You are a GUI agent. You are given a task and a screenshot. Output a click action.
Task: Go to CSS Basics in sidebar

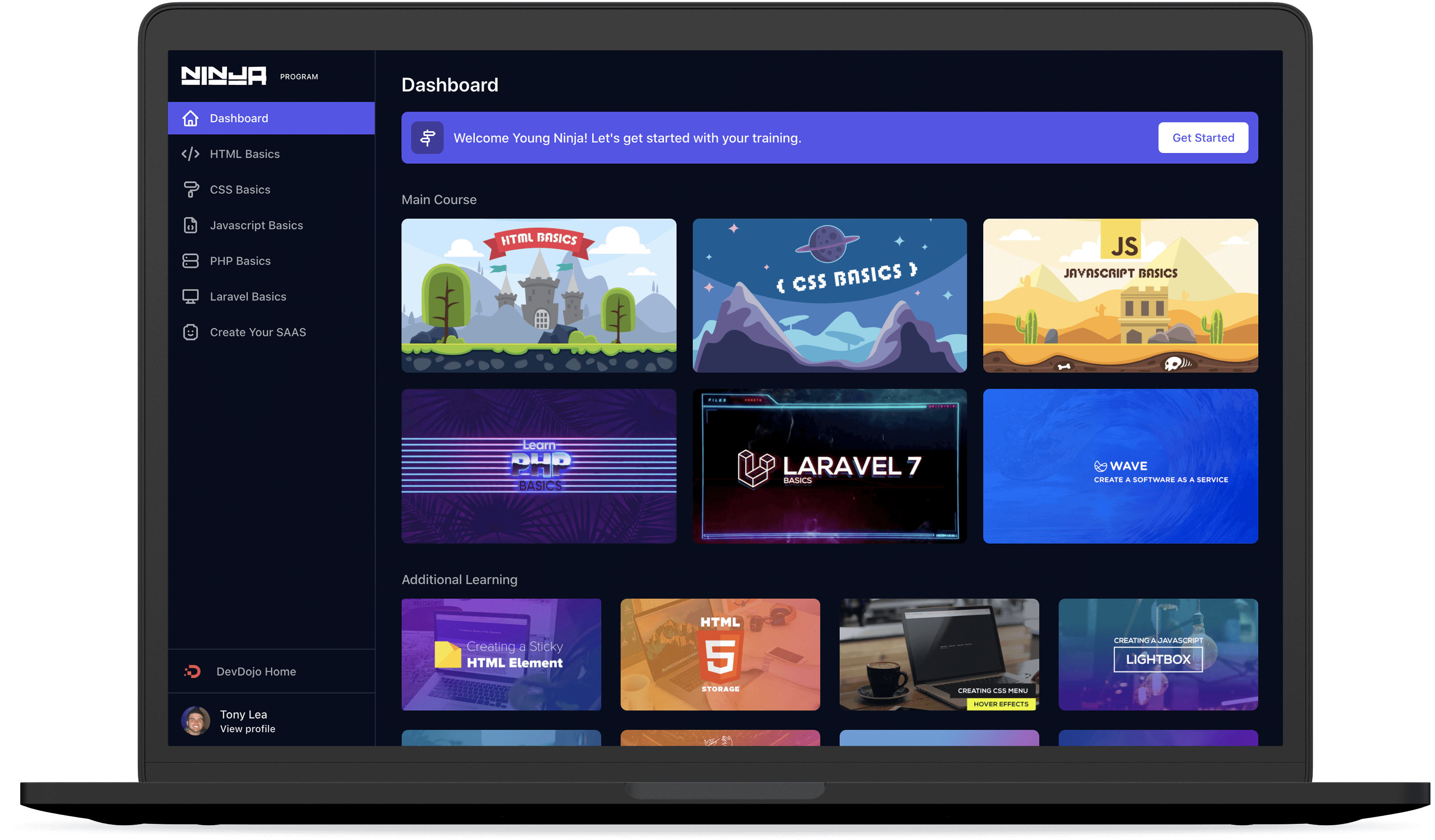[x=271, y=189]
